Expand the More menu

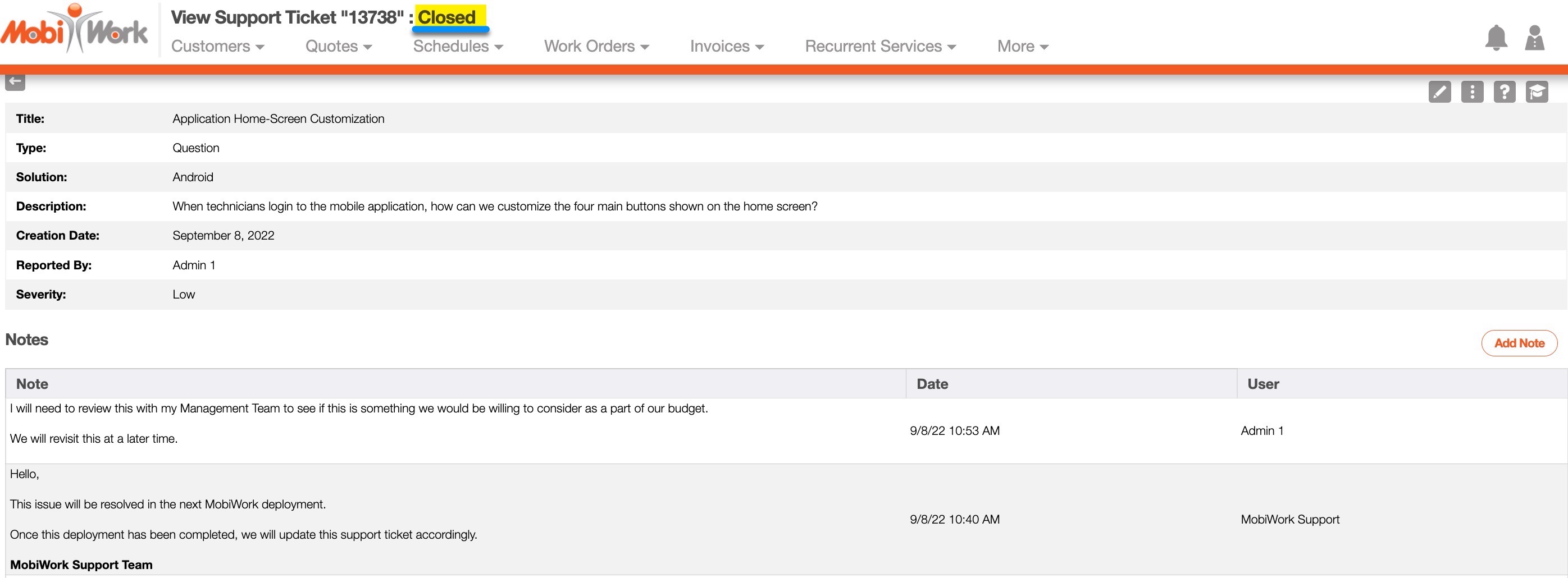1022,46
